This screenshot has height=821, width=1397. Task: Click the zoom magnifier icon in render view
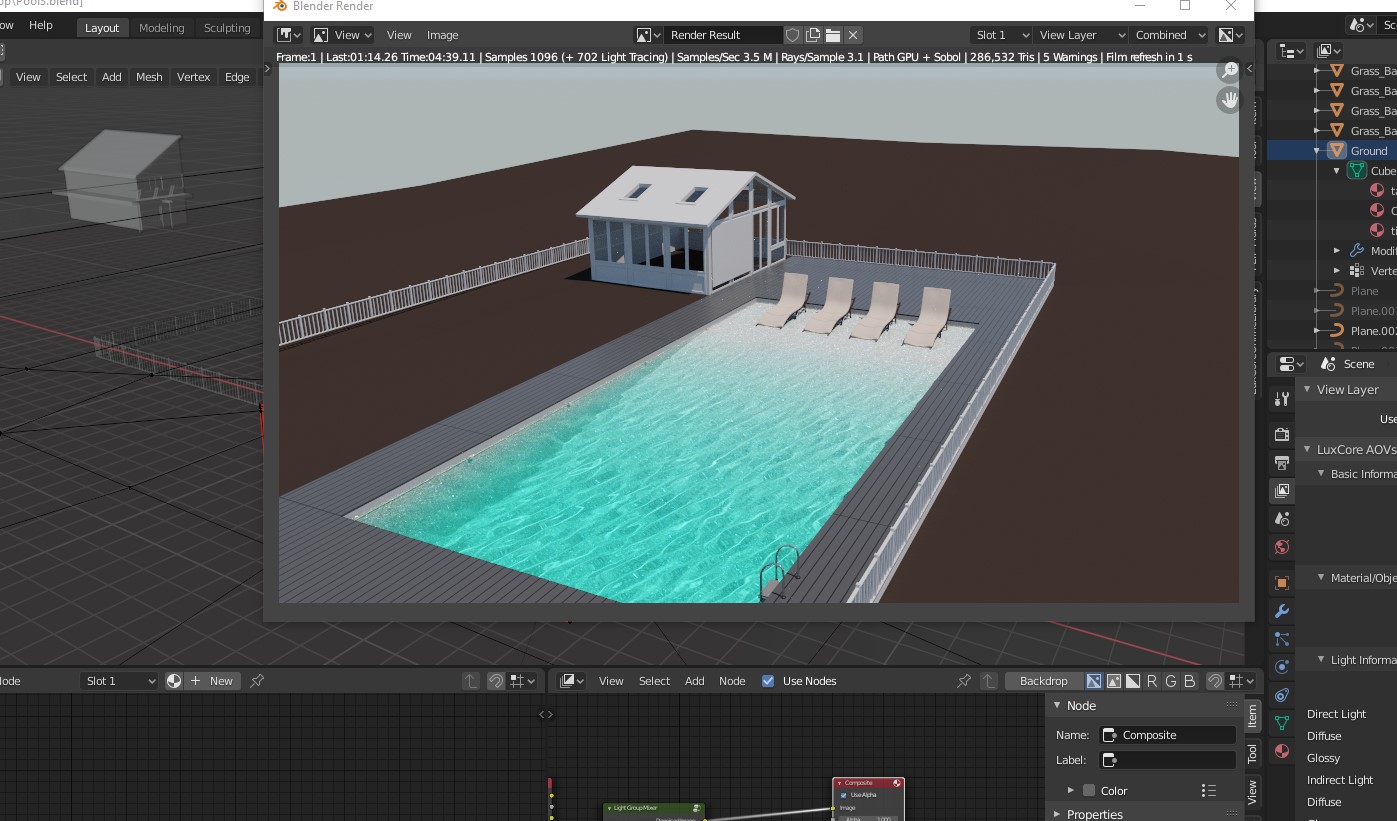pos(1229,70)
